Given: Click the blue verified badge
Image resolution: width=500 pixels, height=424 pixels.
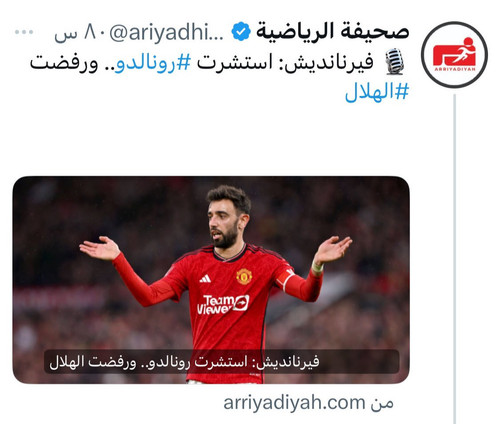Looking at the screenshot, I should click(241, 31).
